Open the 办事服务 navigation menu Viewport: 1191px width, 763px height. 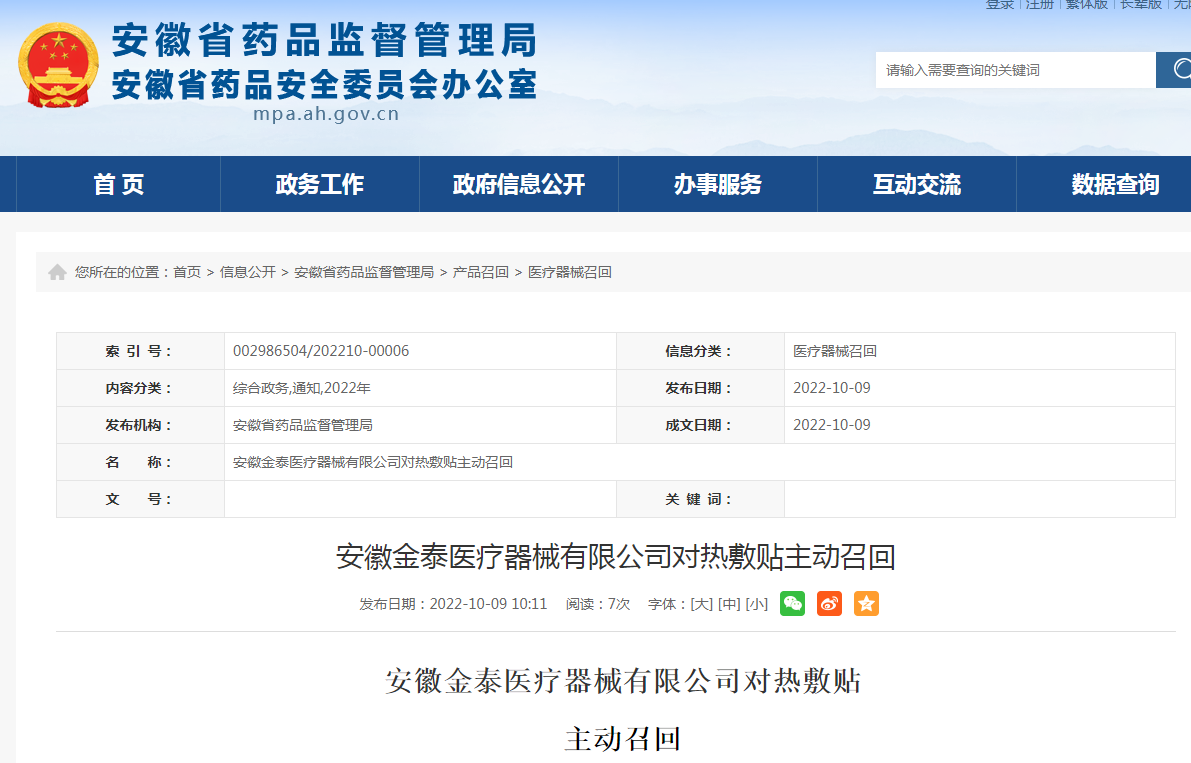(x=718, y=184)
